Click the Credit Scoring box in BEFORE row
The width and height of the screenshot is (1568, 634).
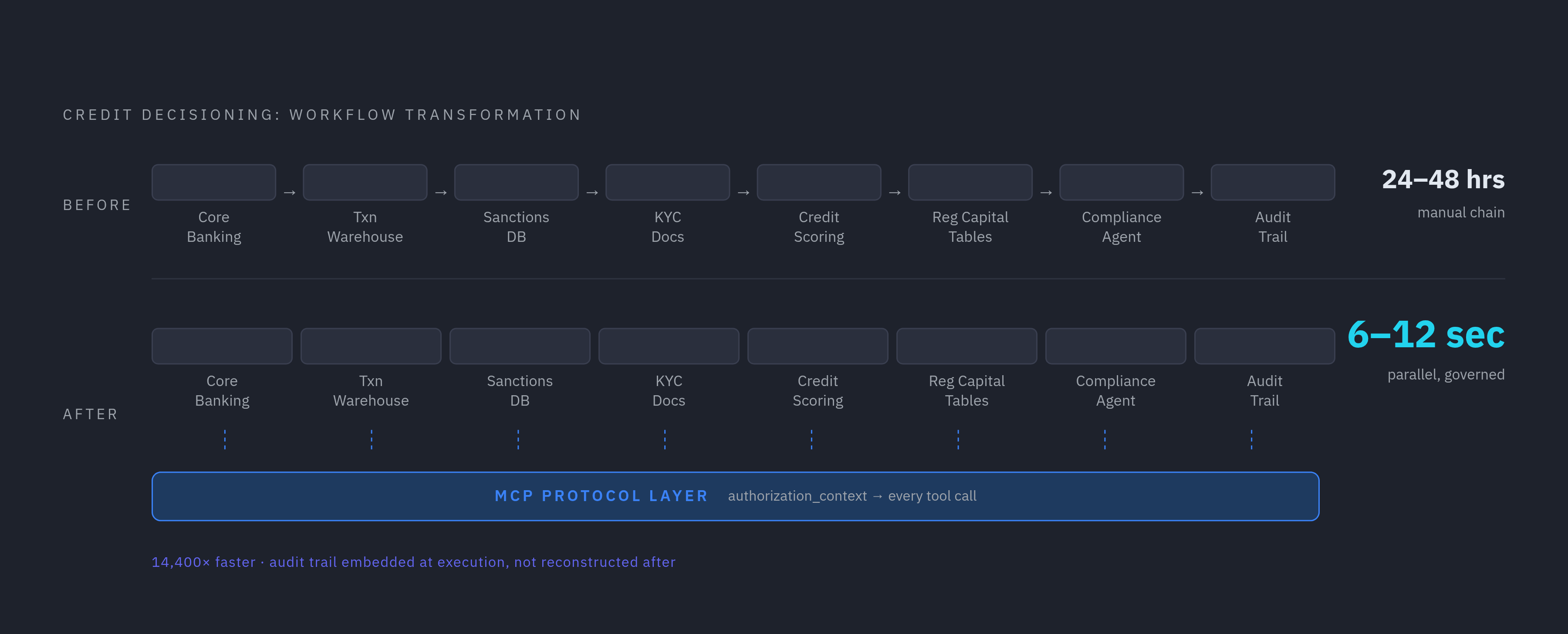pos(819,182)
